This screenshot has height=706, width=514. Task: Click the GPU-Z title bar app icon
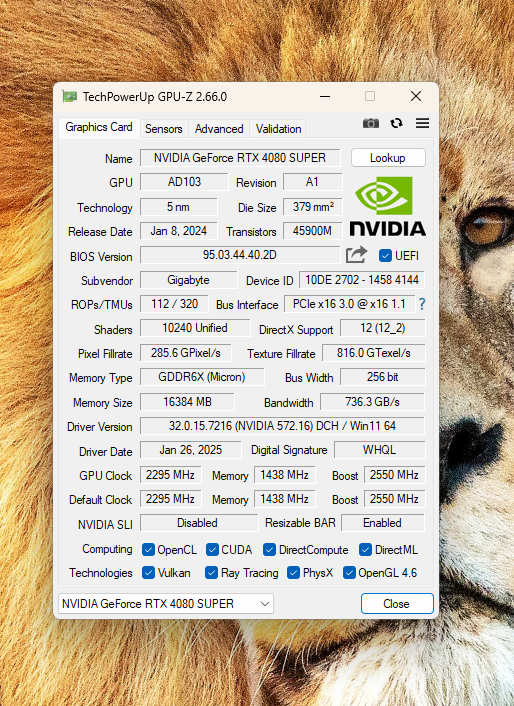tap(69, 96)
